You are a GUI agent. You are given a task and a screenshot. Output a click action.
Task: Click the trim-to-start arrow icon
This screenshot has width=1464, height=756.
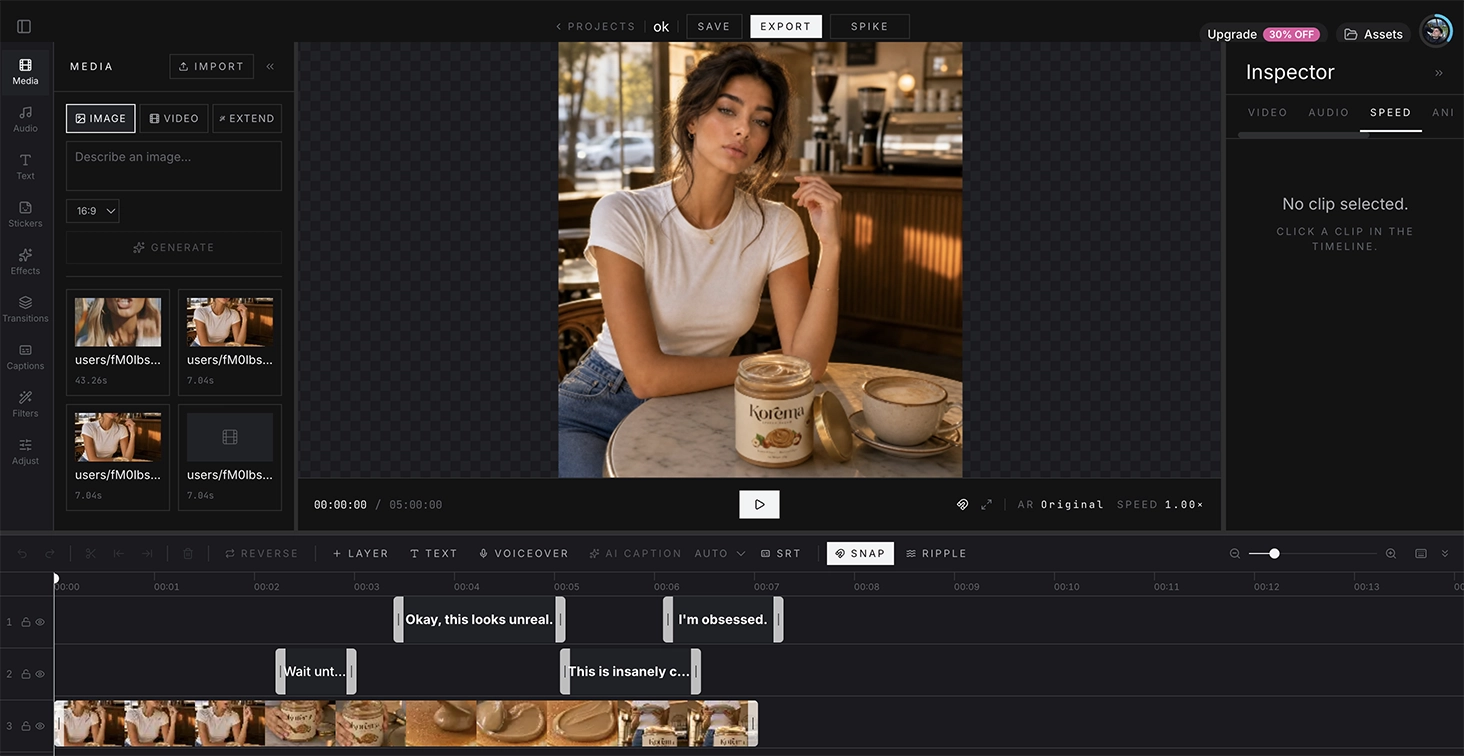point(118,554)
